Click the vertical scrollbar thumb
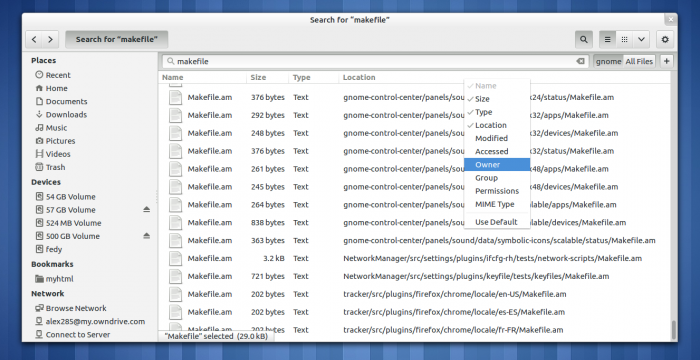Image resolution: width=700 pixels, height=360 pixels. tap(674, 329)
